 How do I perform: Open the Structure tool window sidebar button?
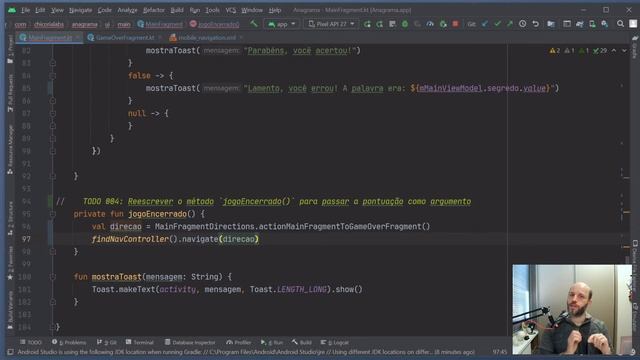10,219
